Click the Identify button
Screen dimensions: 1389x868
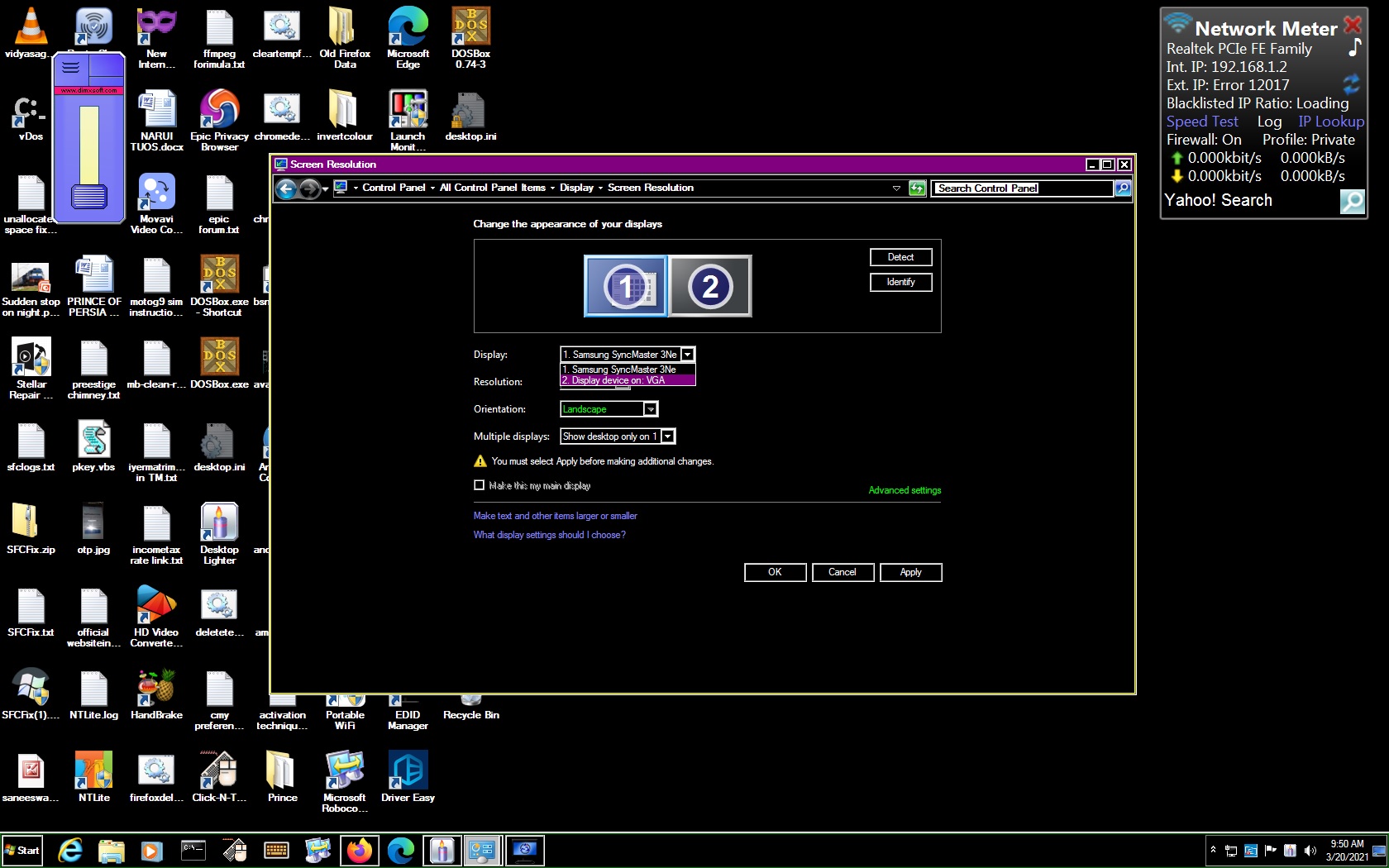tap(900, 282)
